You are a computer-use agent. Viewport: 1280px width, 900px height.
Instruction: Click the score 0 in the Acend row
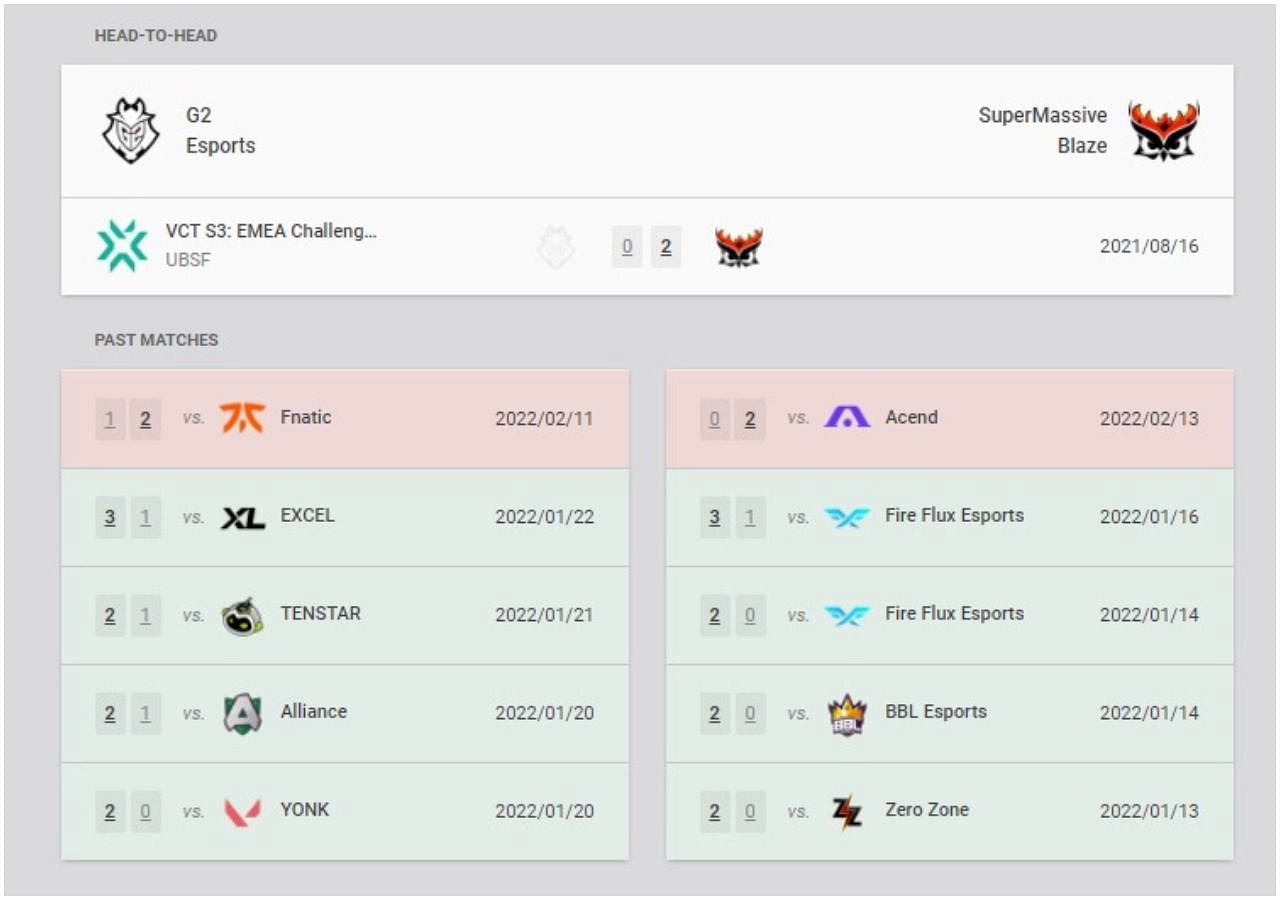point(714,420)
